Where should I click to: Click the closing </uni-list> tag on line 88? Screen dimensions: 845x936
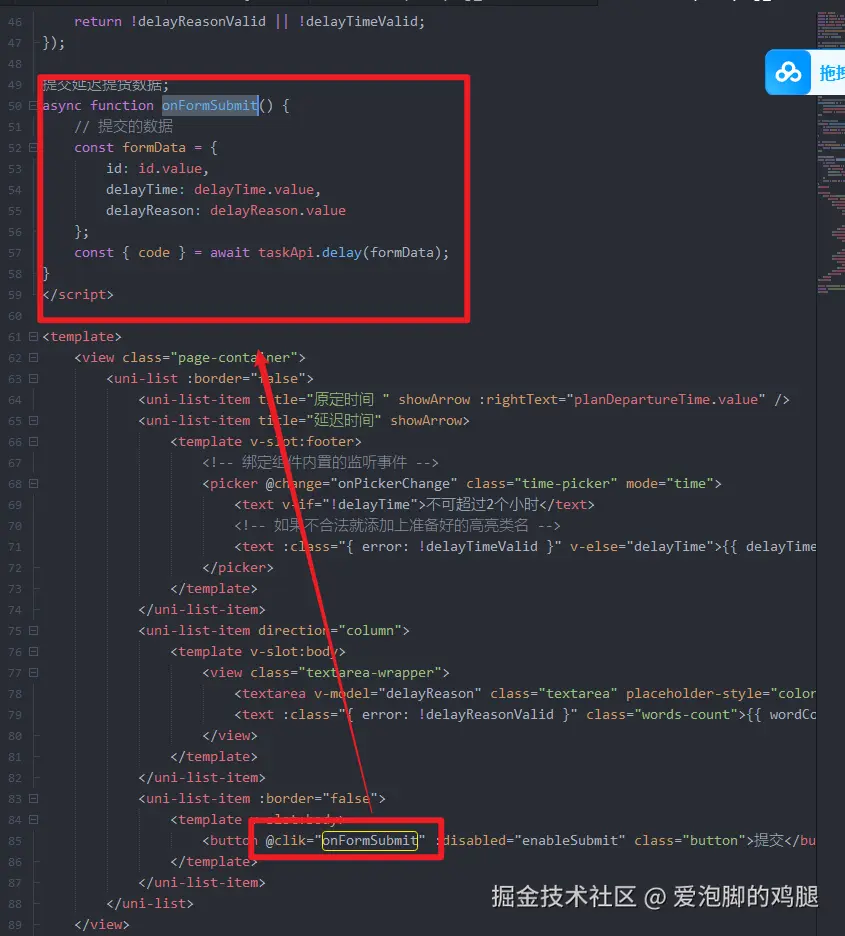point(150,904)
